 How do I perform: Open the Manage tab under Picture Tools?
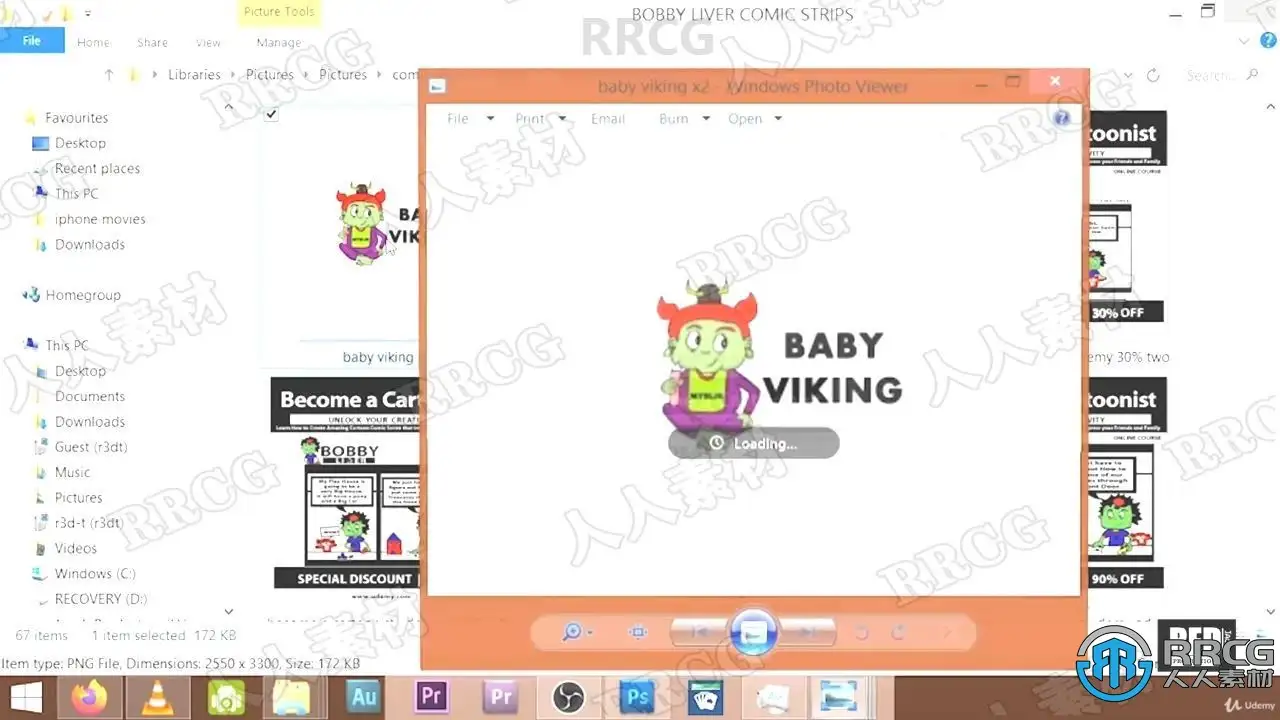[278, 42]
